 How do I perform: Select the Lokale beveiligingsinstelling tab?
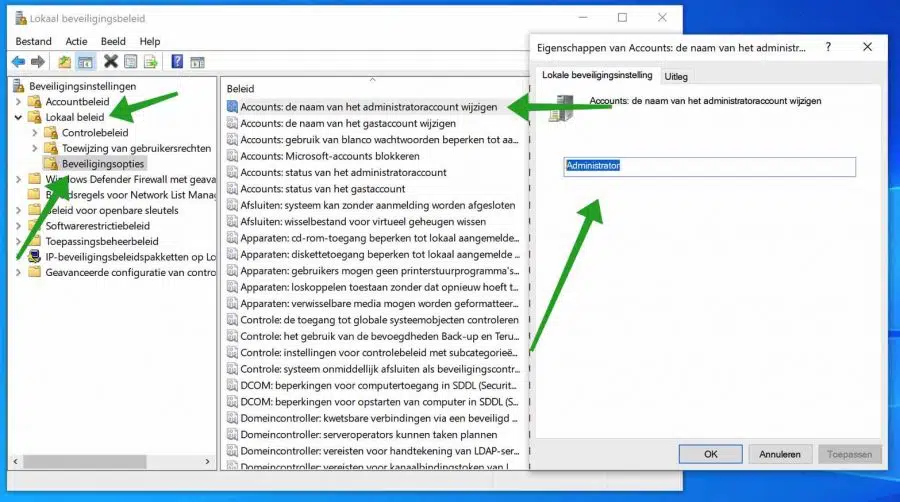(597, 75)
